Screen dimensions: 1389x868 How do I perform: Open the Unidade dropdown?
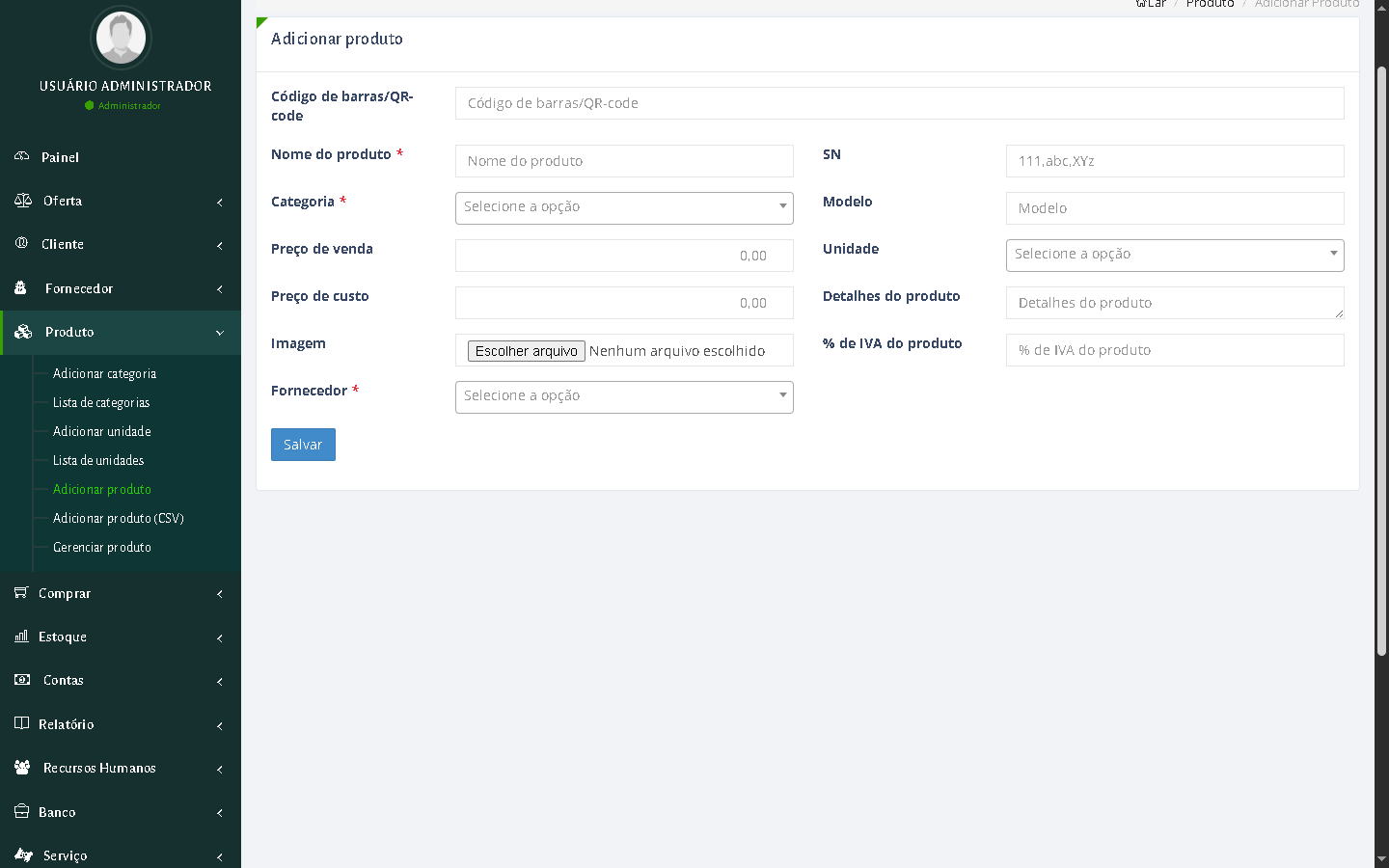pos(1174,255)
